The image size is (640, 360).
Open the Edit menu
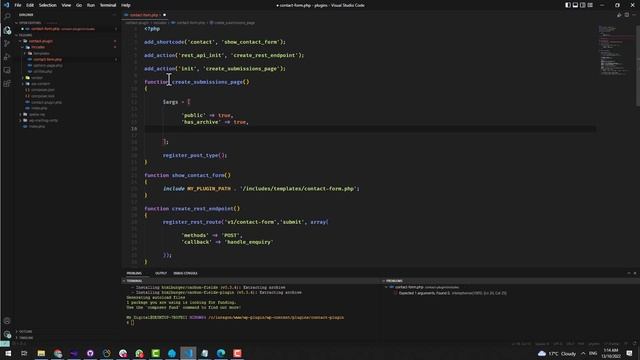(30, 5)
